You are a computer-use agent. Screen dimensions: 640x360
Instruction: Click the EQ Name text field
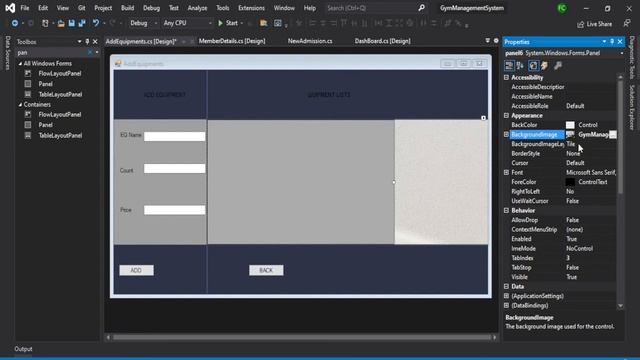click(x=174, y=136)
